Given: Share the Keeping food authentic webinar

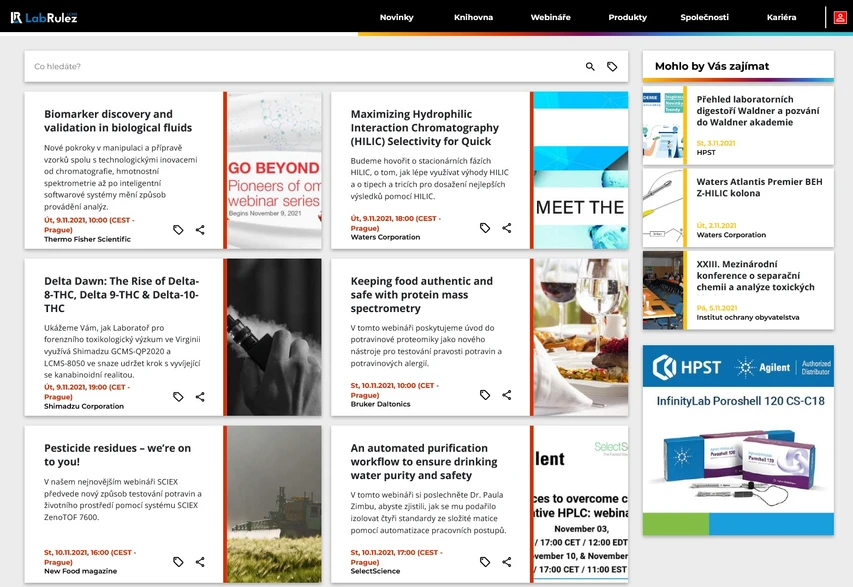Looking at the screenshot, I should click(x=506, y=394).
